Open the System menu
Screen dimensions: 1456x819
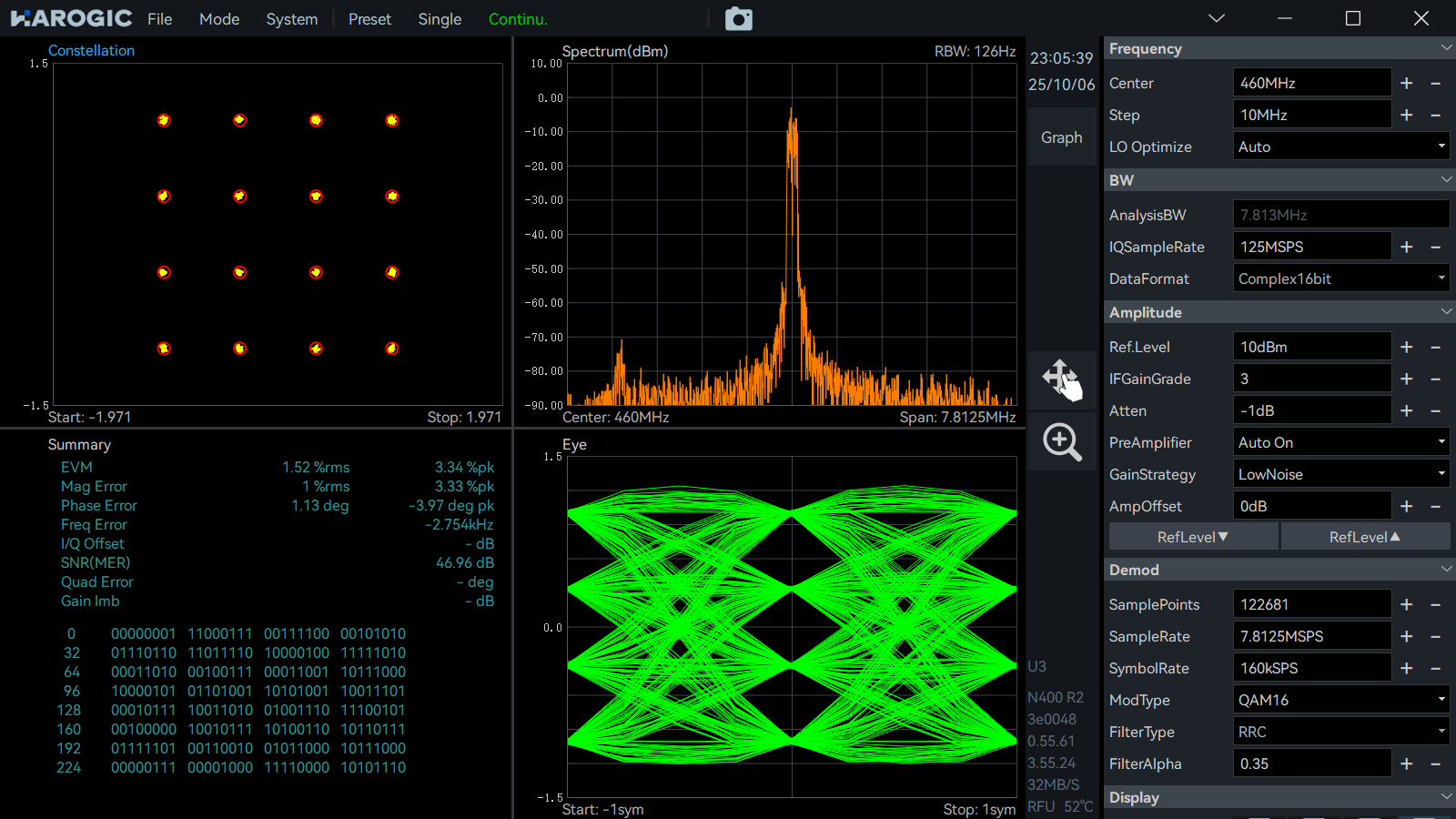point(291,19)
